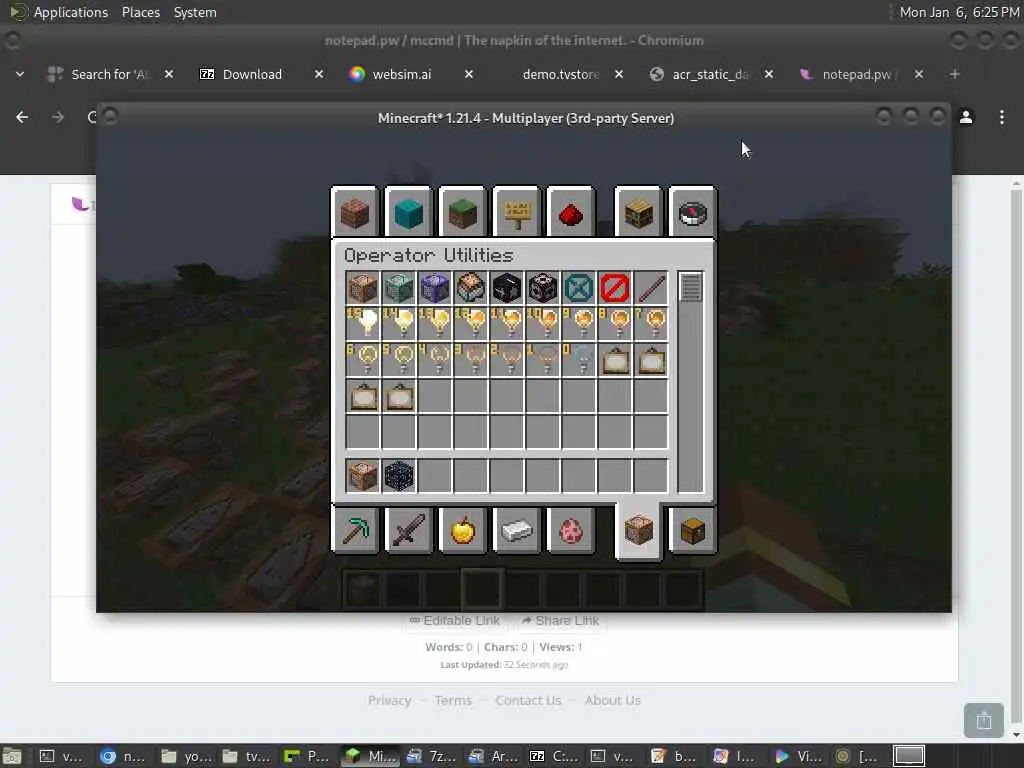The image size is (1024, 768).
Task: Open the Survival Inventory tab with the chest icon
Action: tap(693, 530)
